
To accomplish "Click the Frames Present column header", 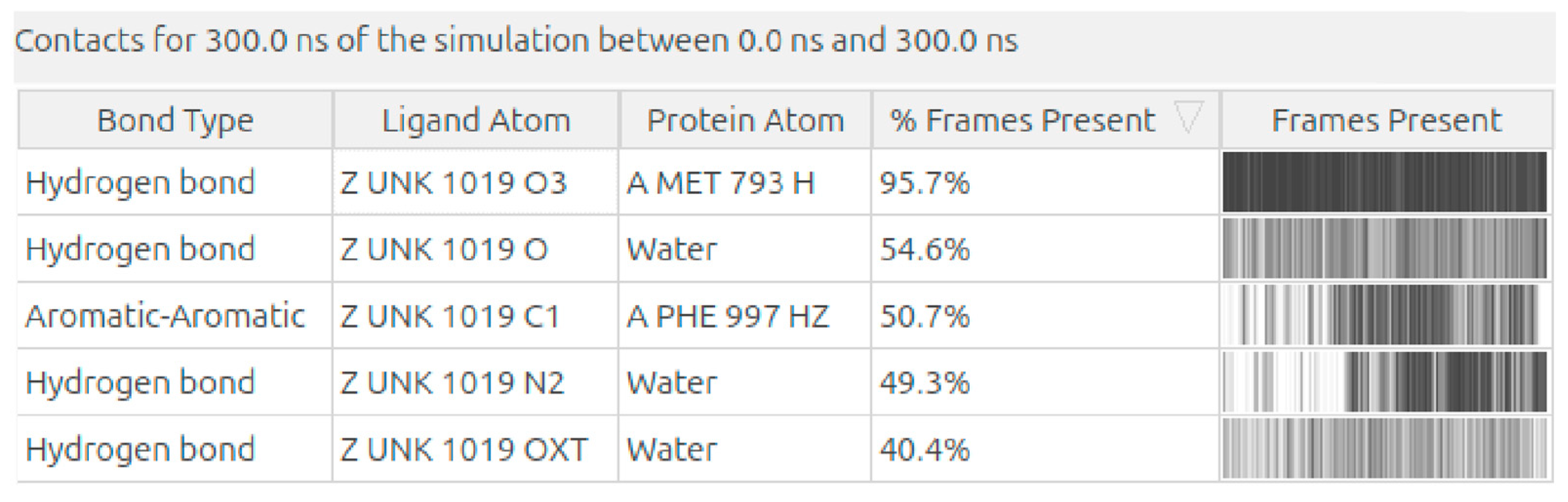I will click(1386, 120).
